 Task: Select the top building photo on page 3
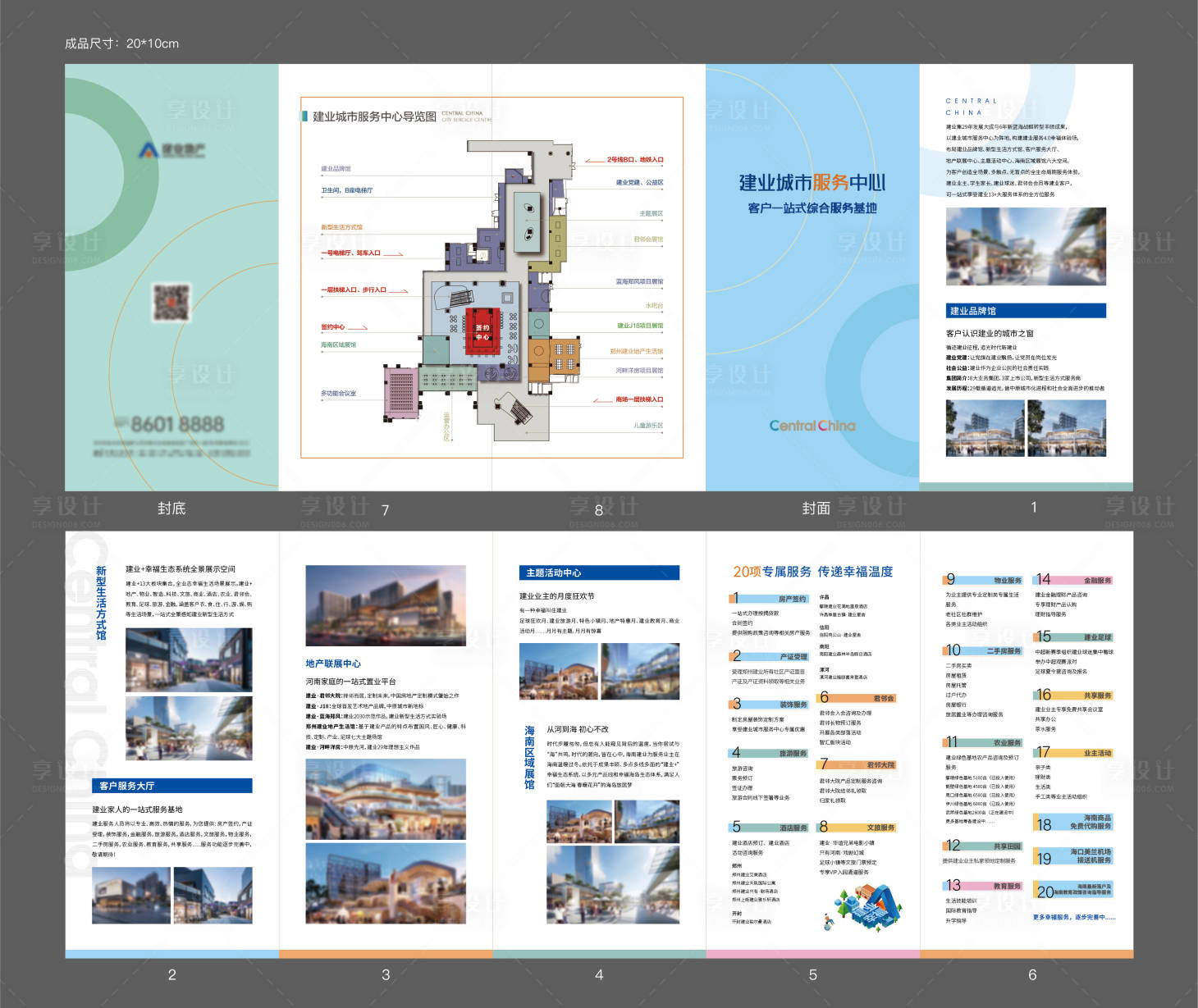click(x=385, y=606)
